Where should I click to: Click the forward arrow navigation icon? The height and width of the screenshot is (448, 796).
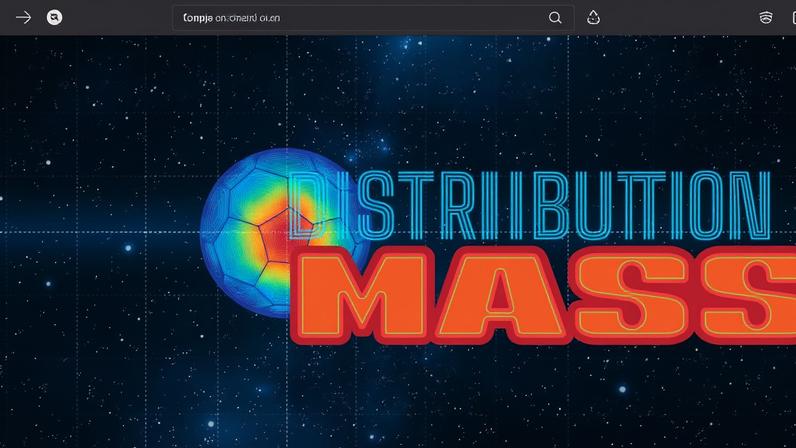23,18
